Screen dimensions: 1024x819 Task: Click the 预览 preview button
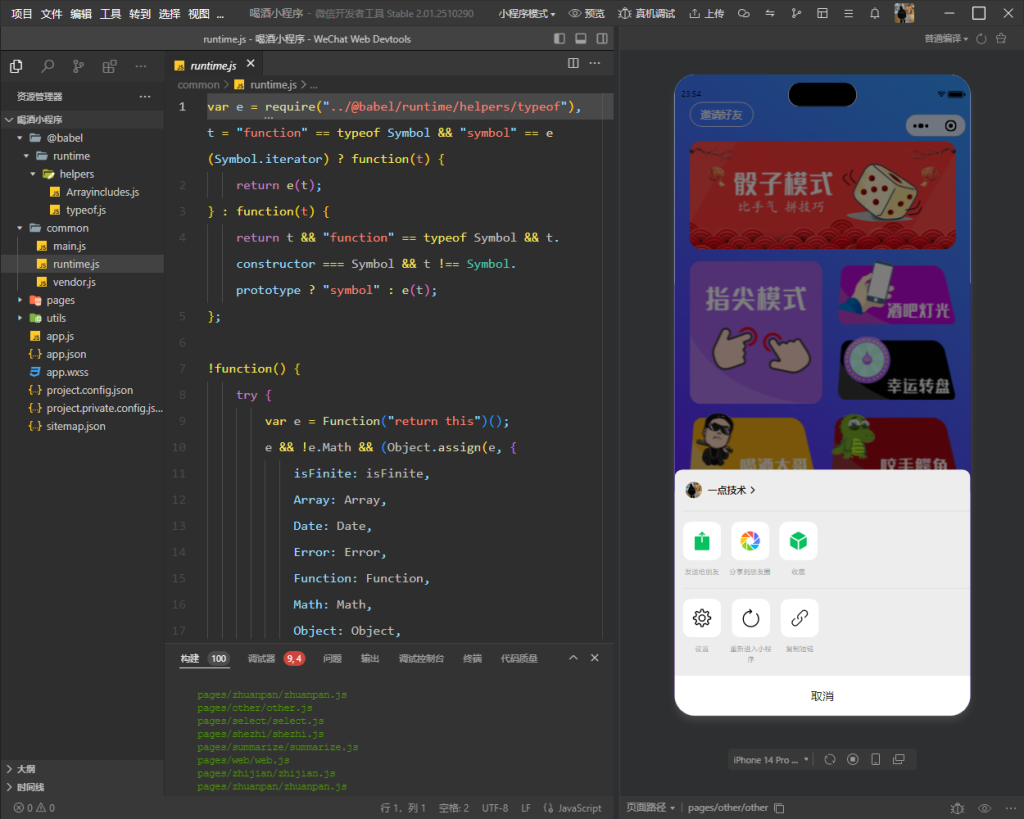click(586, 14)
